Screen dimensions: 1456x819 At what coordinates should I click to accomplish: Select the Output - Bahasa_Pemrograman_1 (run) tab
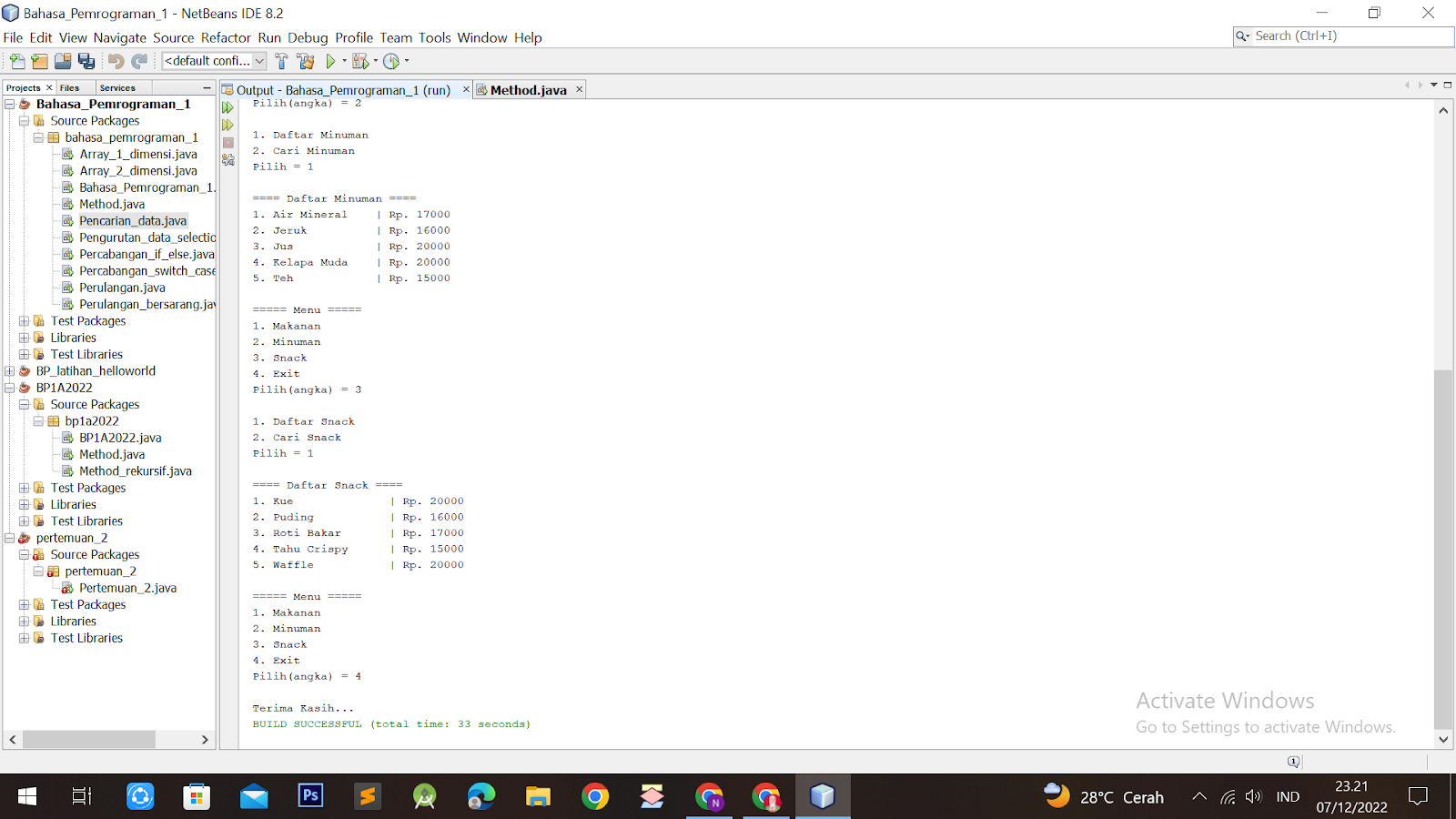point(343,90)
